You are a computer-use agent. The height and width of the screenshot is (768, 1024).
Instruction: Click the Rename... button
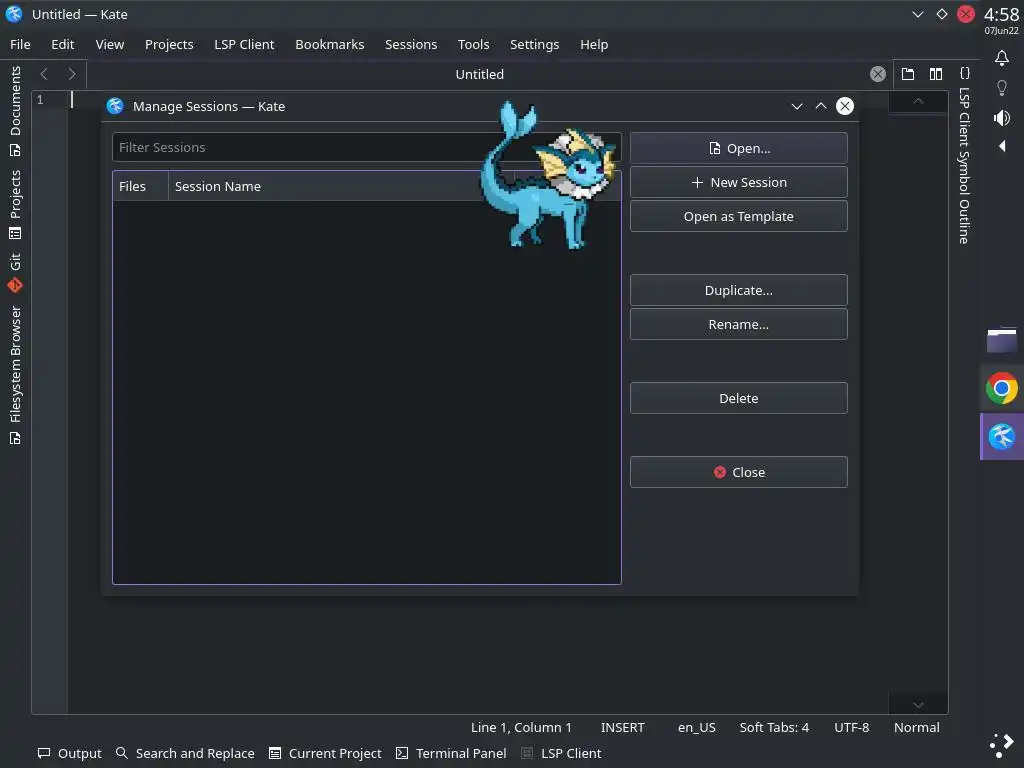tap(739, 324)
